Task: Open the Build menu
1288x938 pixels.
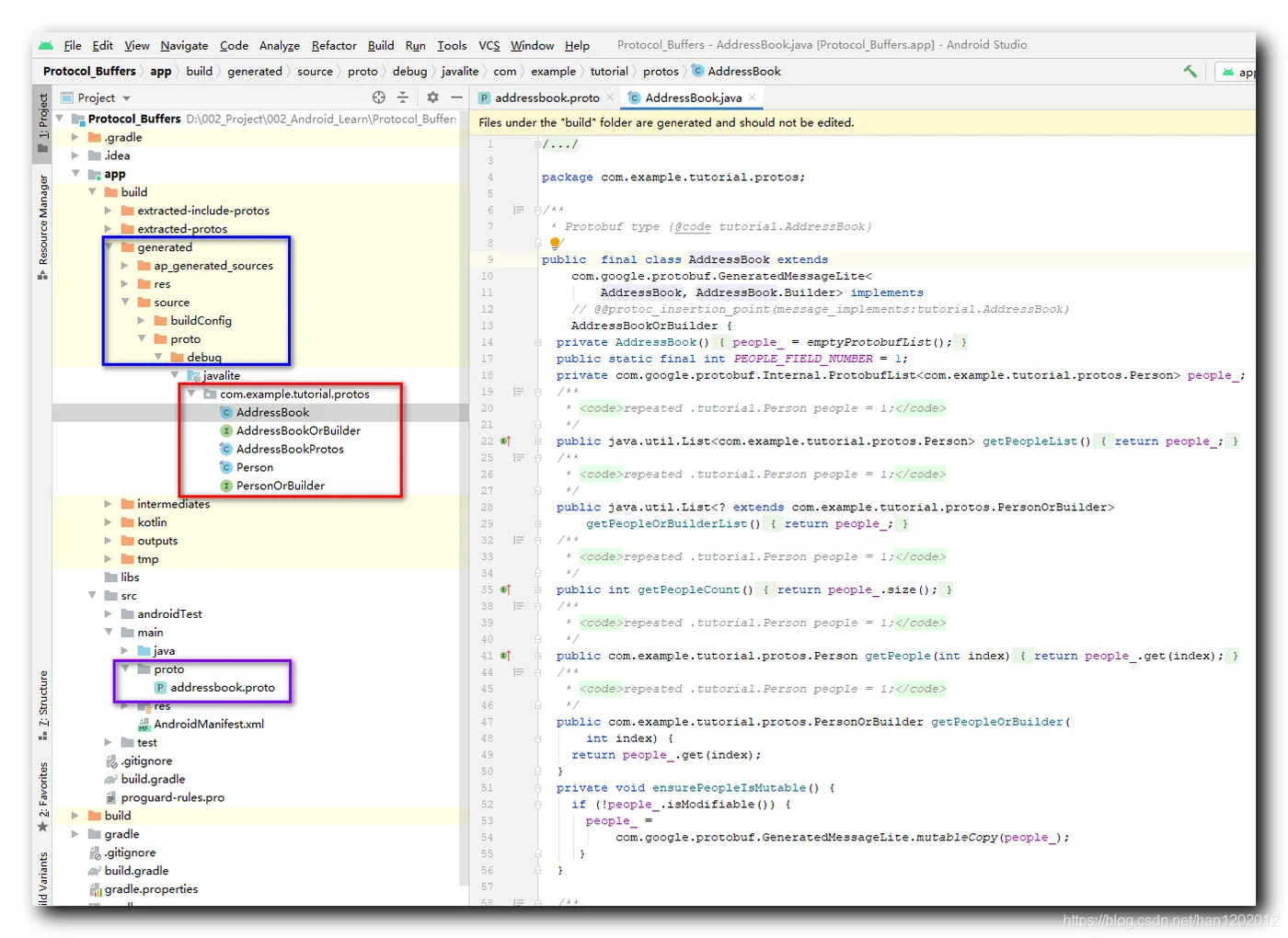Action: tap(381, 45)
